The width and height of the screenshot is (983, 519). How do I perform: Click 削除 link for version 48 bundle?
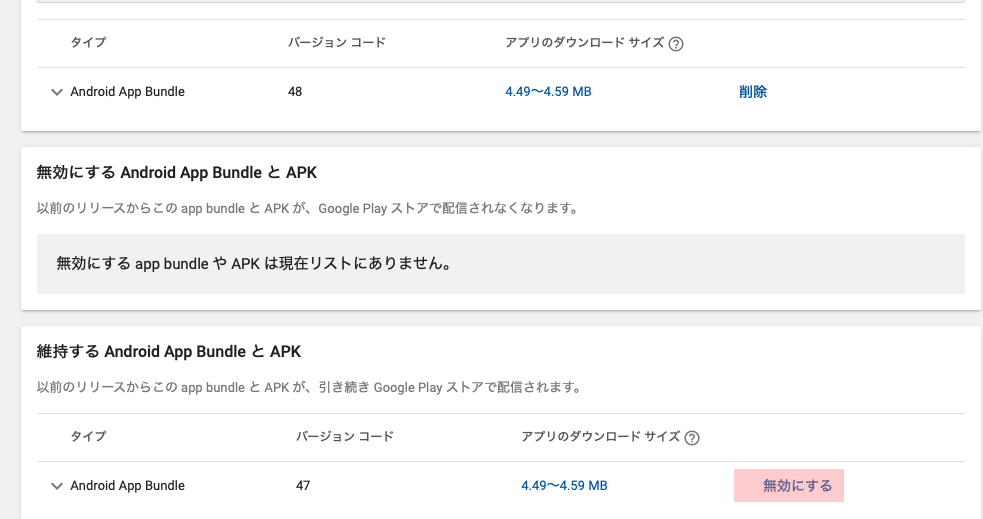click(753, 92)
